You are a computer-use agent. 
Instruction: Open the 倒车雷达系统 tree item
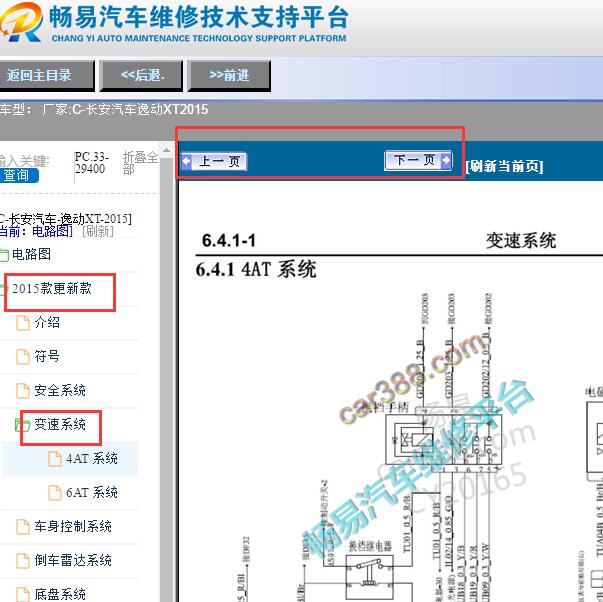[73, 560]
